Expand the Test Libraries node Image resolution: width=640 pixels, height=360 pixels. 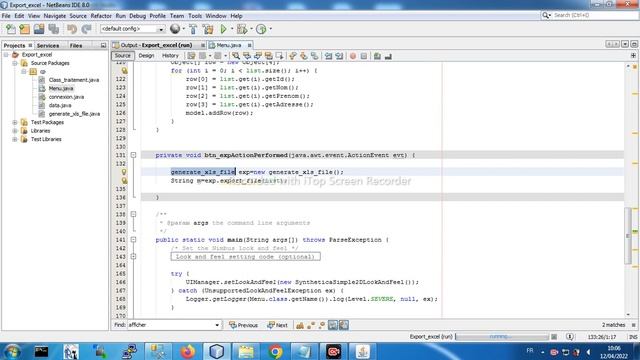pos(15,139)
